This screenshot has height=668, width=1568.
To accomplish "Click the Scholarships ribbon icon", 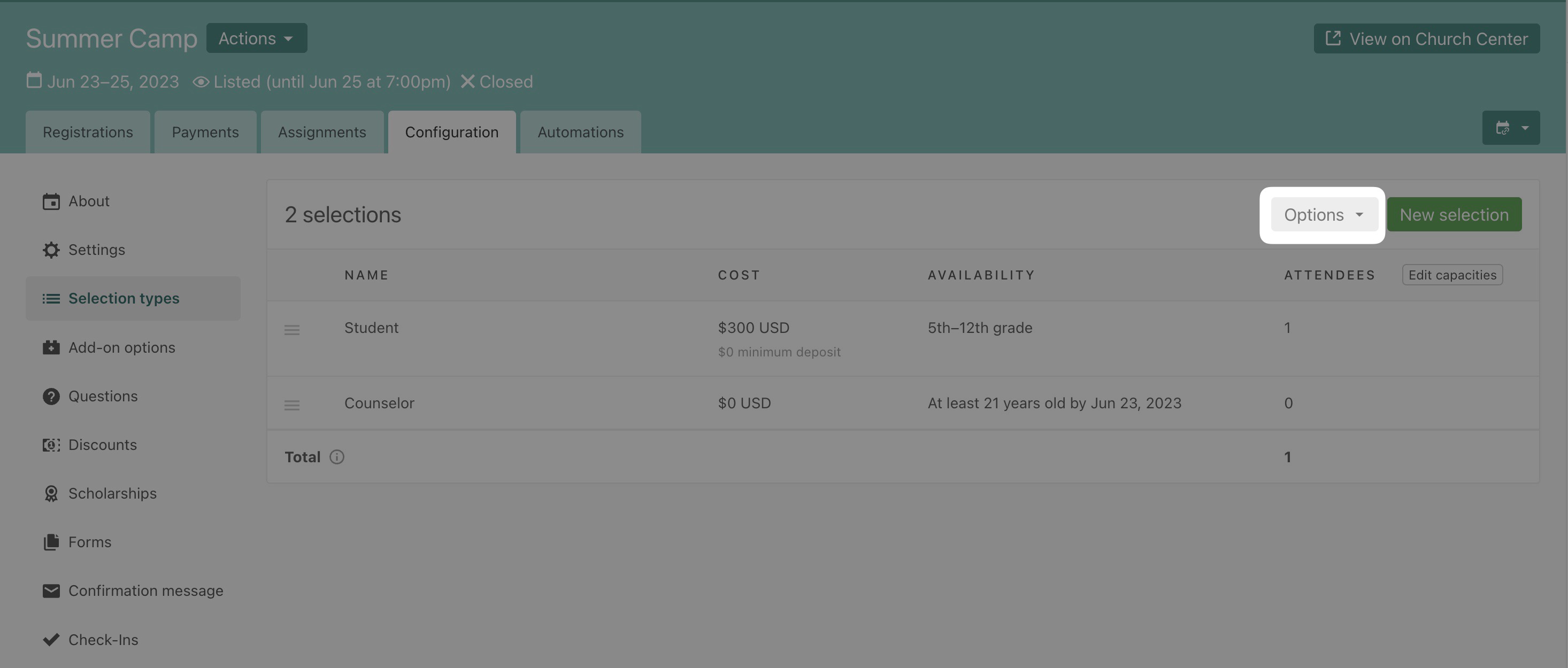I will click(x=51, y=493).
